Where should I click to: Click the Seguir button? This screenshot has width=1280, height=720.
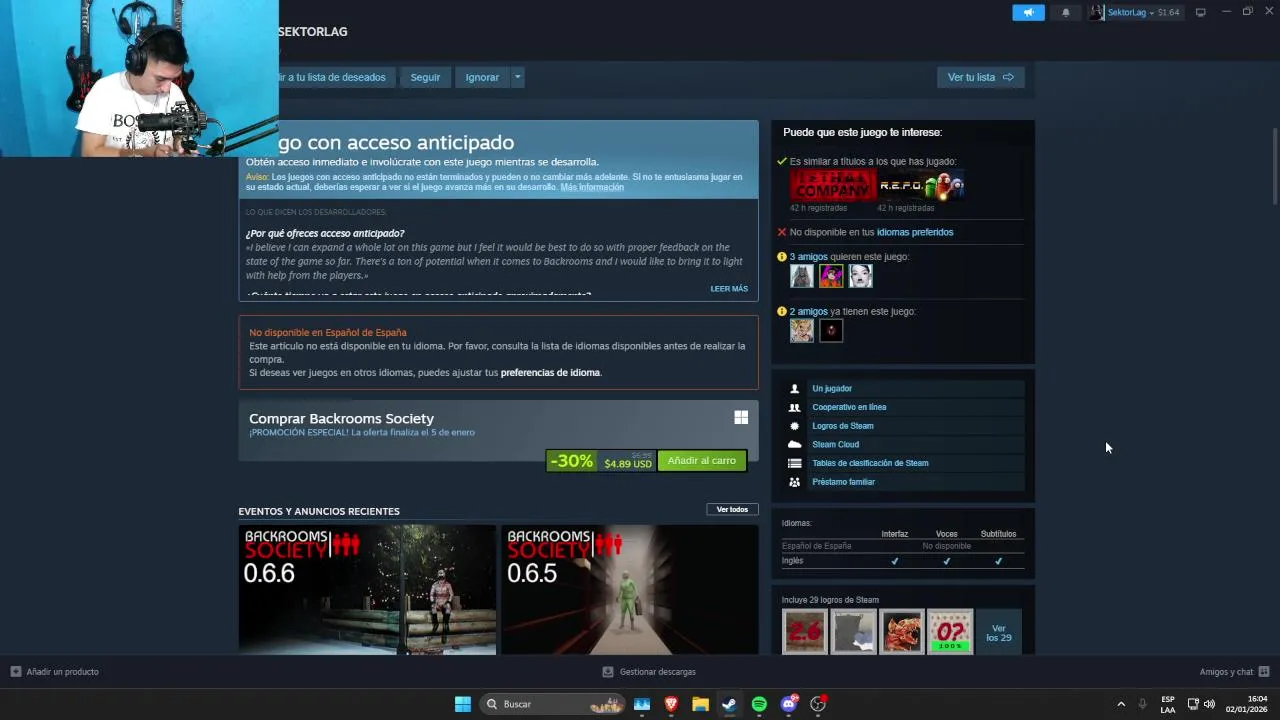(x=425, y=77)
